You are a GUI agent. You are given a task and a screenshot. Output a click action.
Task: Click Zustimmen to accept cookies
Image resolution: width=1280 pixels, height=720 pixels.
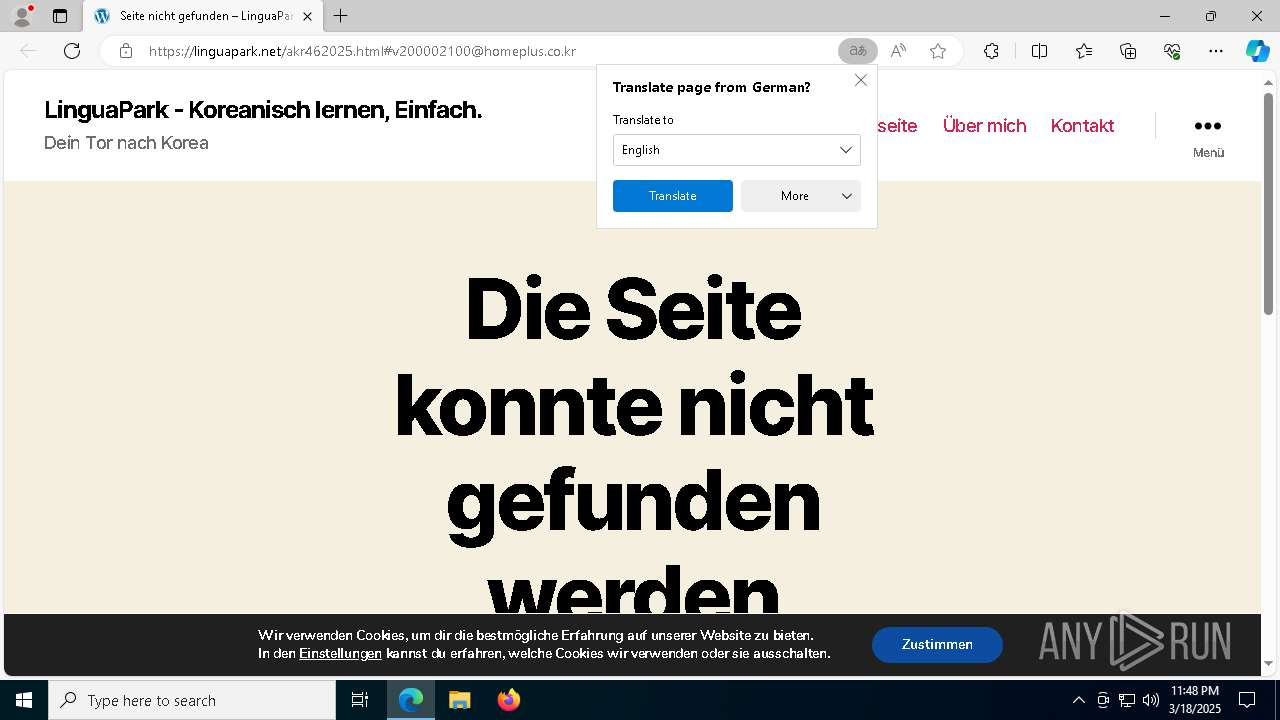[937, 645]
